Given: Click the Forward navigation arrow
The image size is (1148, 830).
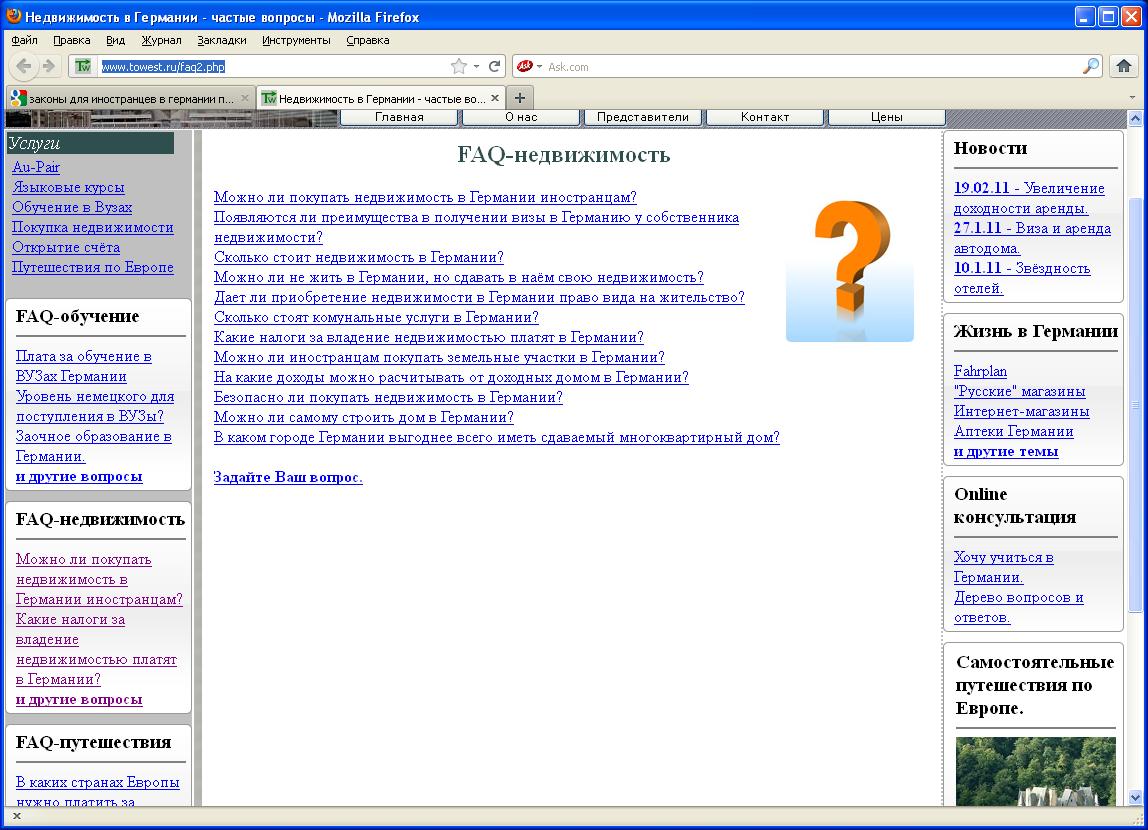Looking at the screenshot, I should coord(48,66).
